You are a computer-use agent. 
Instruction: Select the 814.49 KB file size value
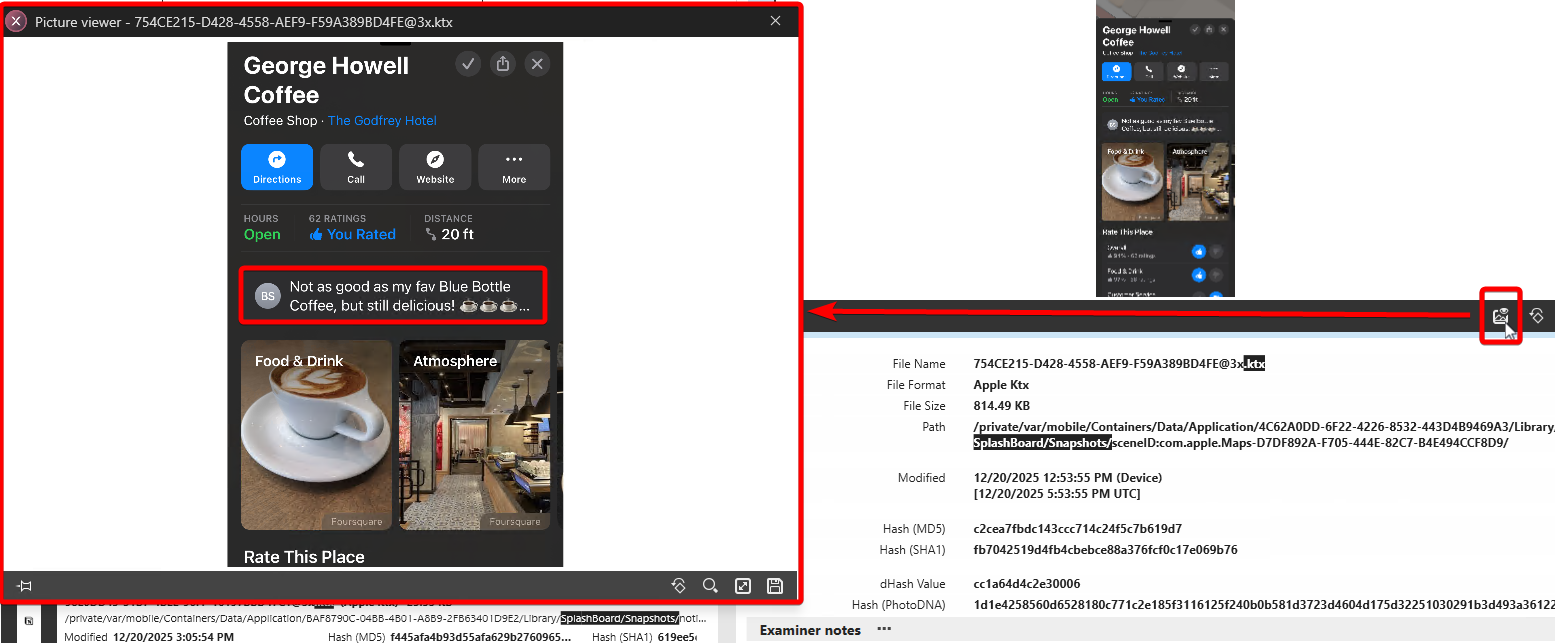[1002, 406]
